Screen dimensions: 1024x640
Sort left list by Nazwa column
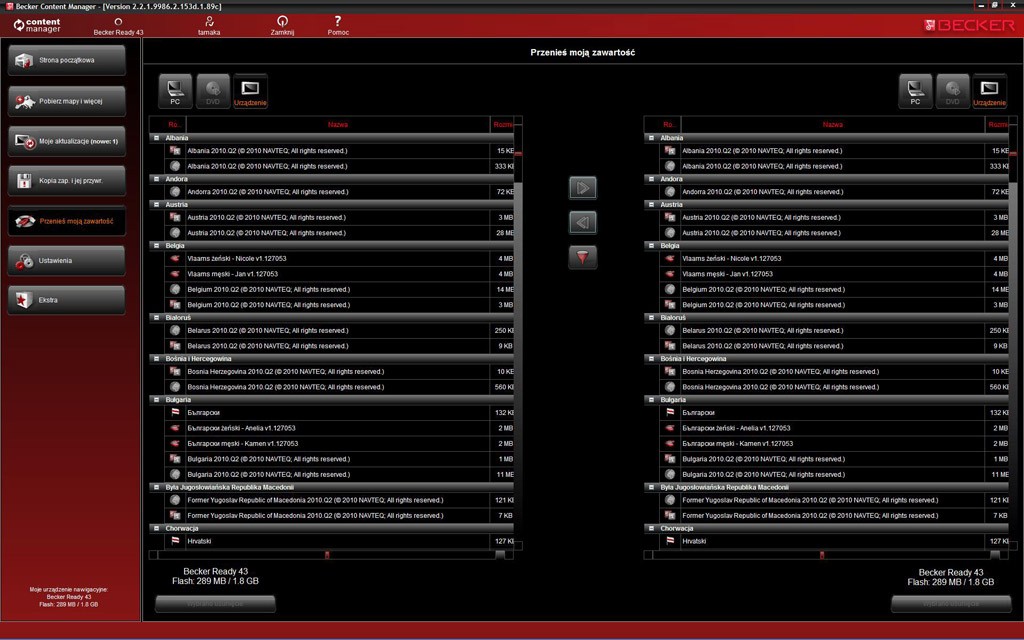click(x=337, y=124)
